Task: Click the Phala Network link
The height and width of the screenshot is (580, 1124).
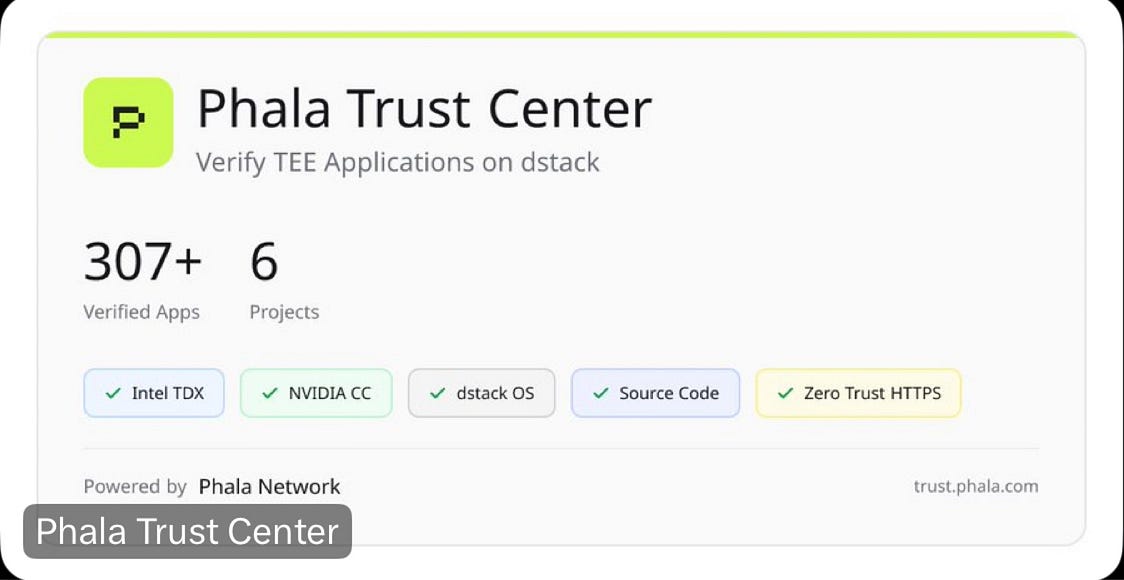Action: tap(269, 486)
